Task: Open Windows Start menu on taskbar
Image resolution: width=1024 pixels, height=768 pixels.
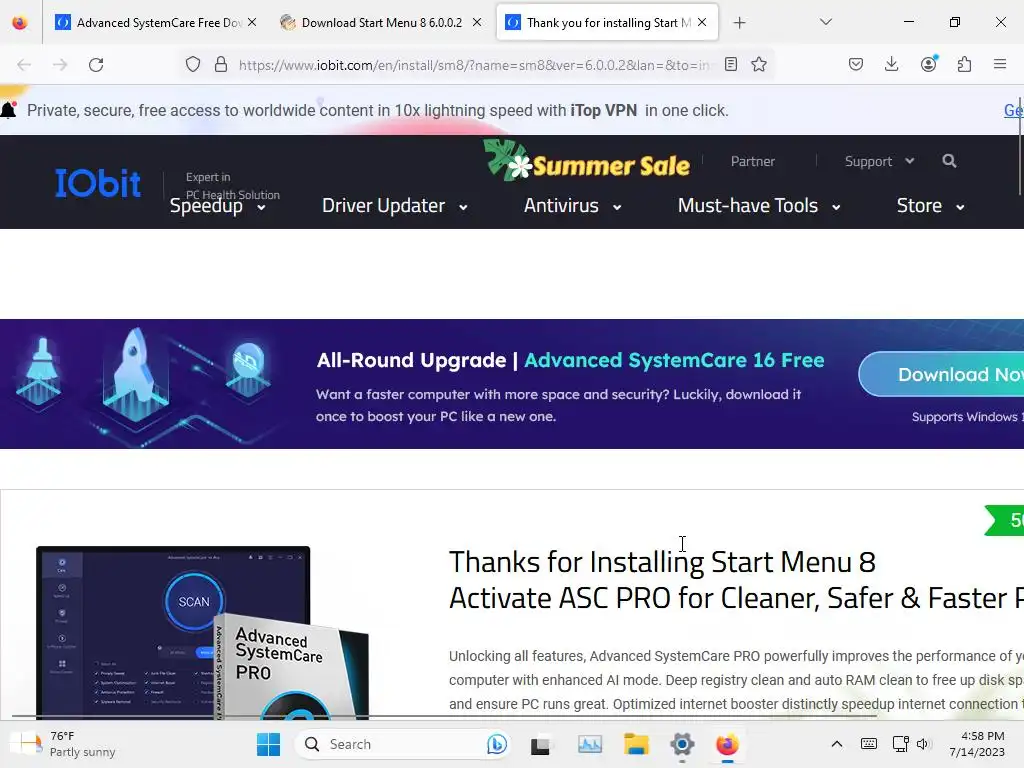Action: [268, 744]
